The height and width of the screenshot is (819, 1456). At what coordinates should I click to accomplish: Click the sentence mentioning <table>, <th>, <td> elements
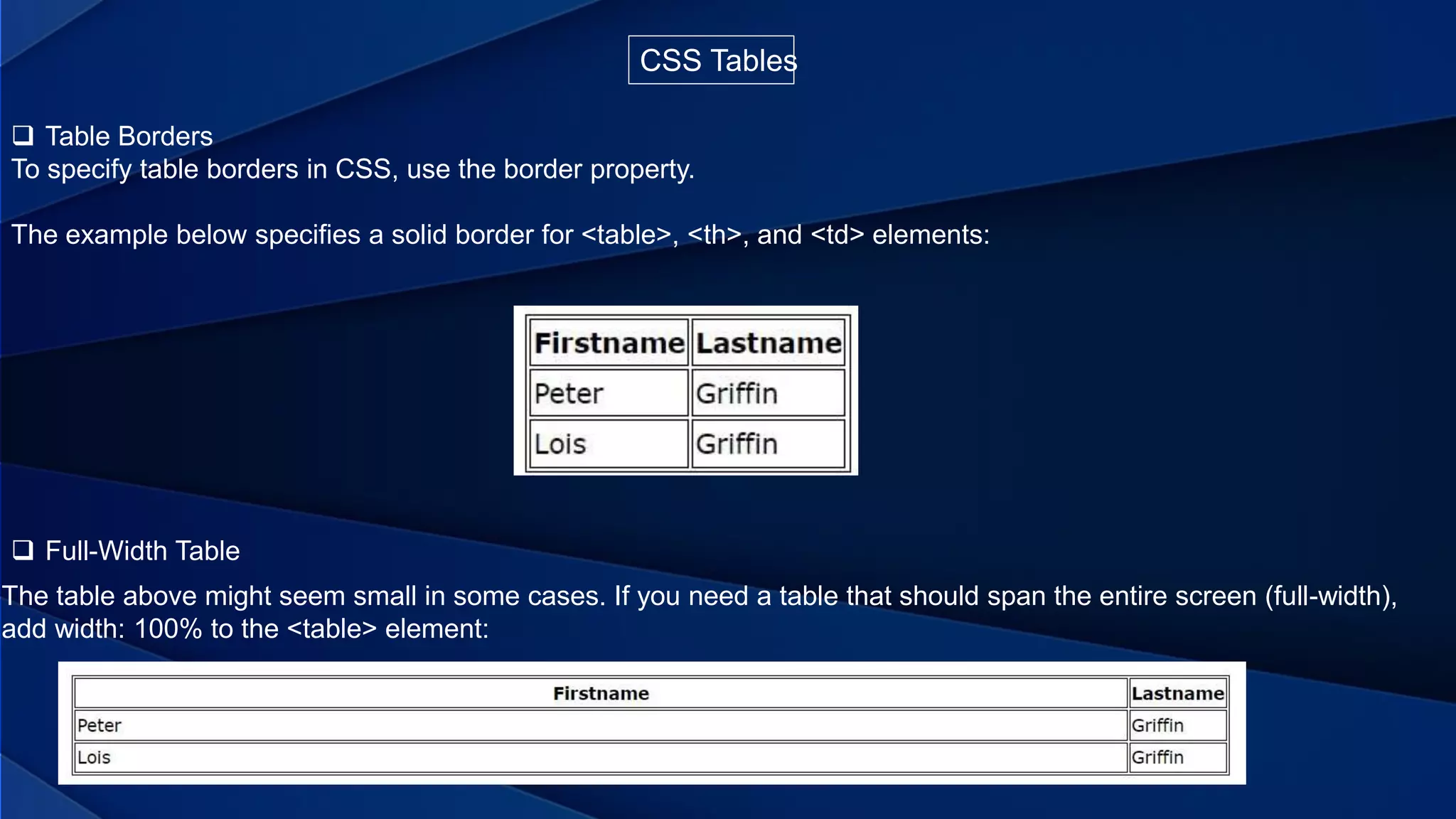pos(500,235)
